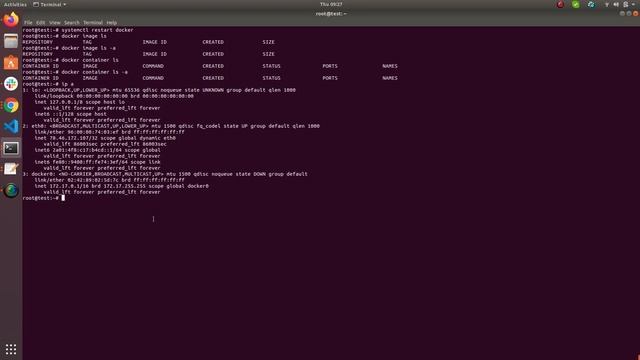Screen dimensions: 640x360
Task: Close the terminal window
Action: coord(636,13)
